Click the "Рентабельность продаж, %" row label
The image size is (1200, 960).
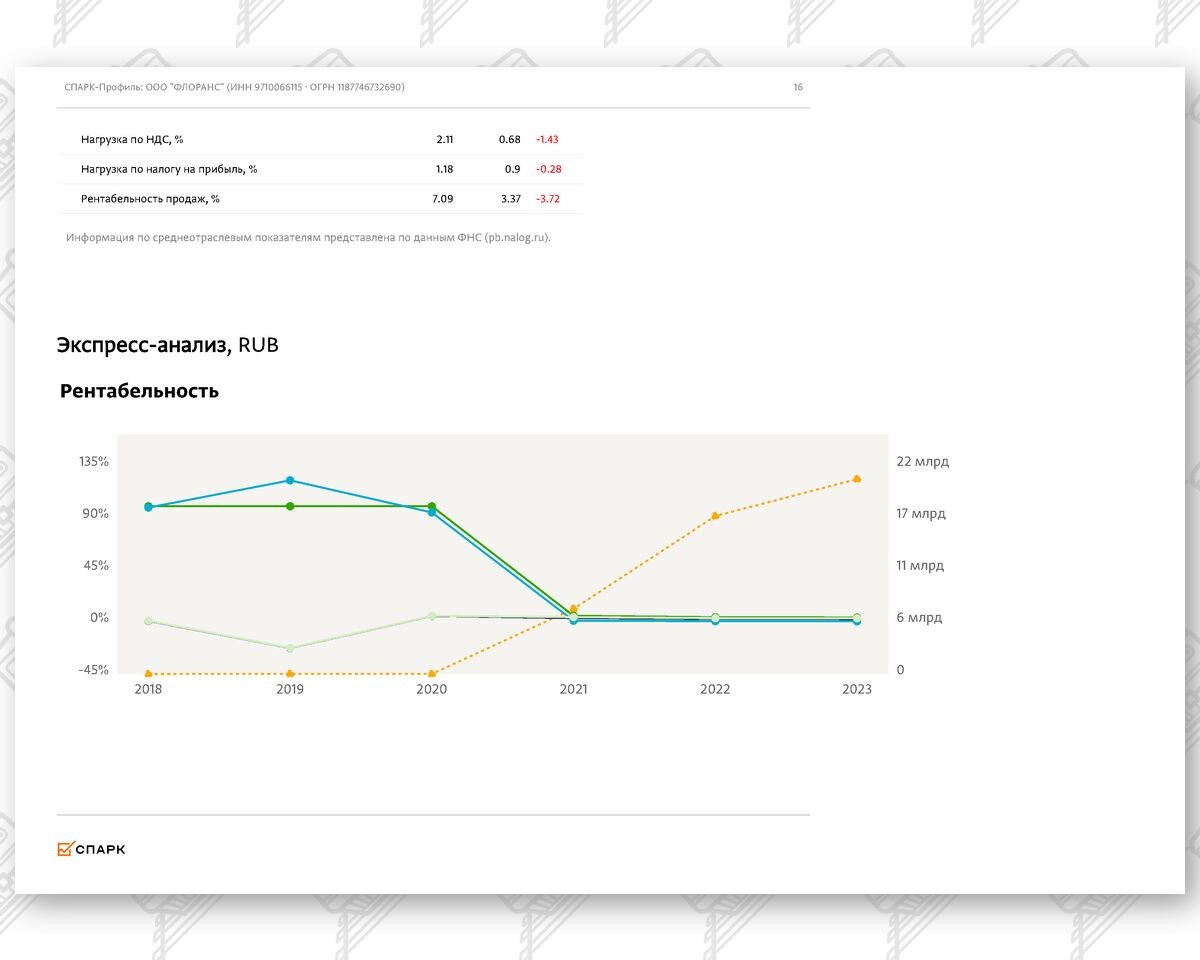point(150,199)
